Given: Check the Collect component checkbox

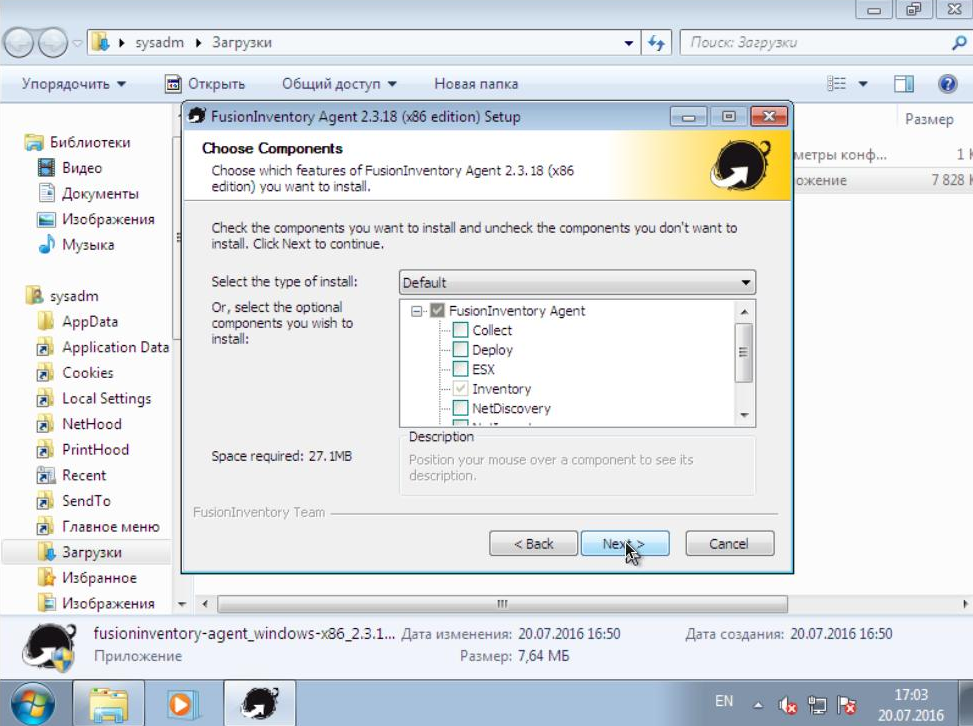Looking at the screenshot, I should point(460,330).
